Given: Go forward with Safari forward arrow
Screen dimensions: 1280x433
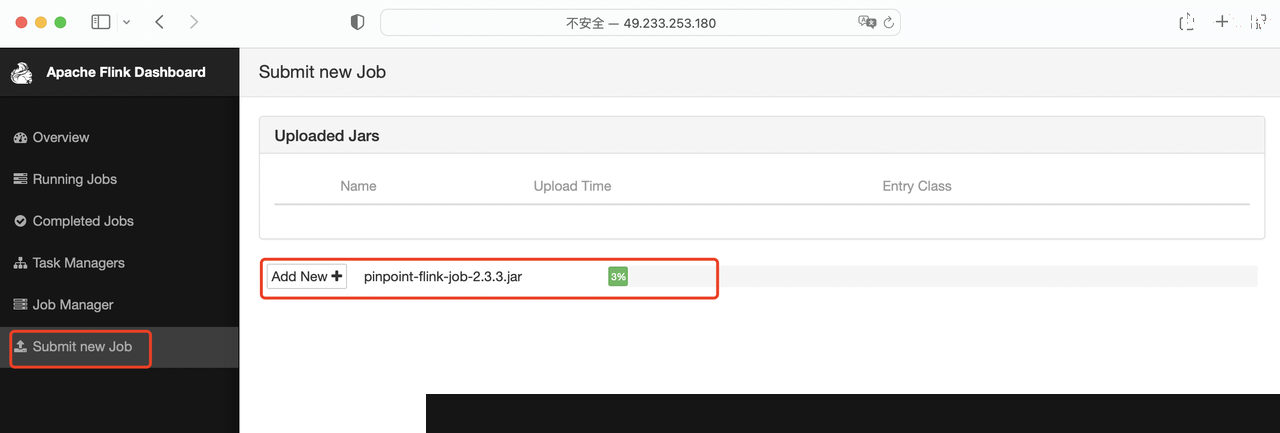Looking at the screenshot, I should 193,22.
